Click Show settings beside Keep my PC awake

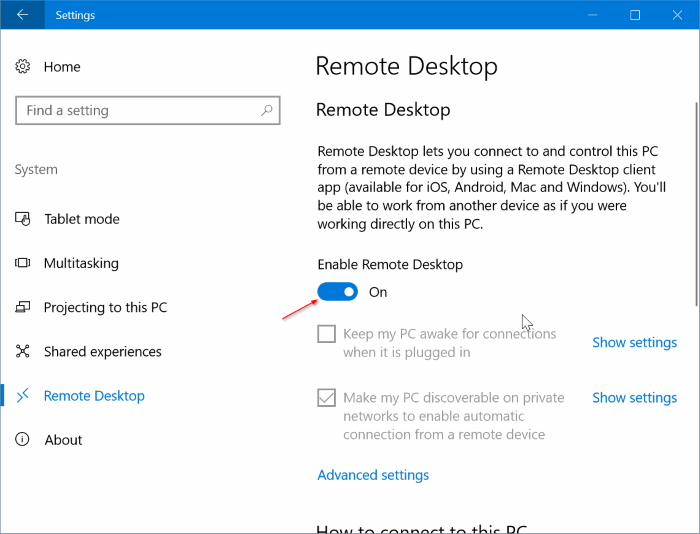click(x=634, y=342)
